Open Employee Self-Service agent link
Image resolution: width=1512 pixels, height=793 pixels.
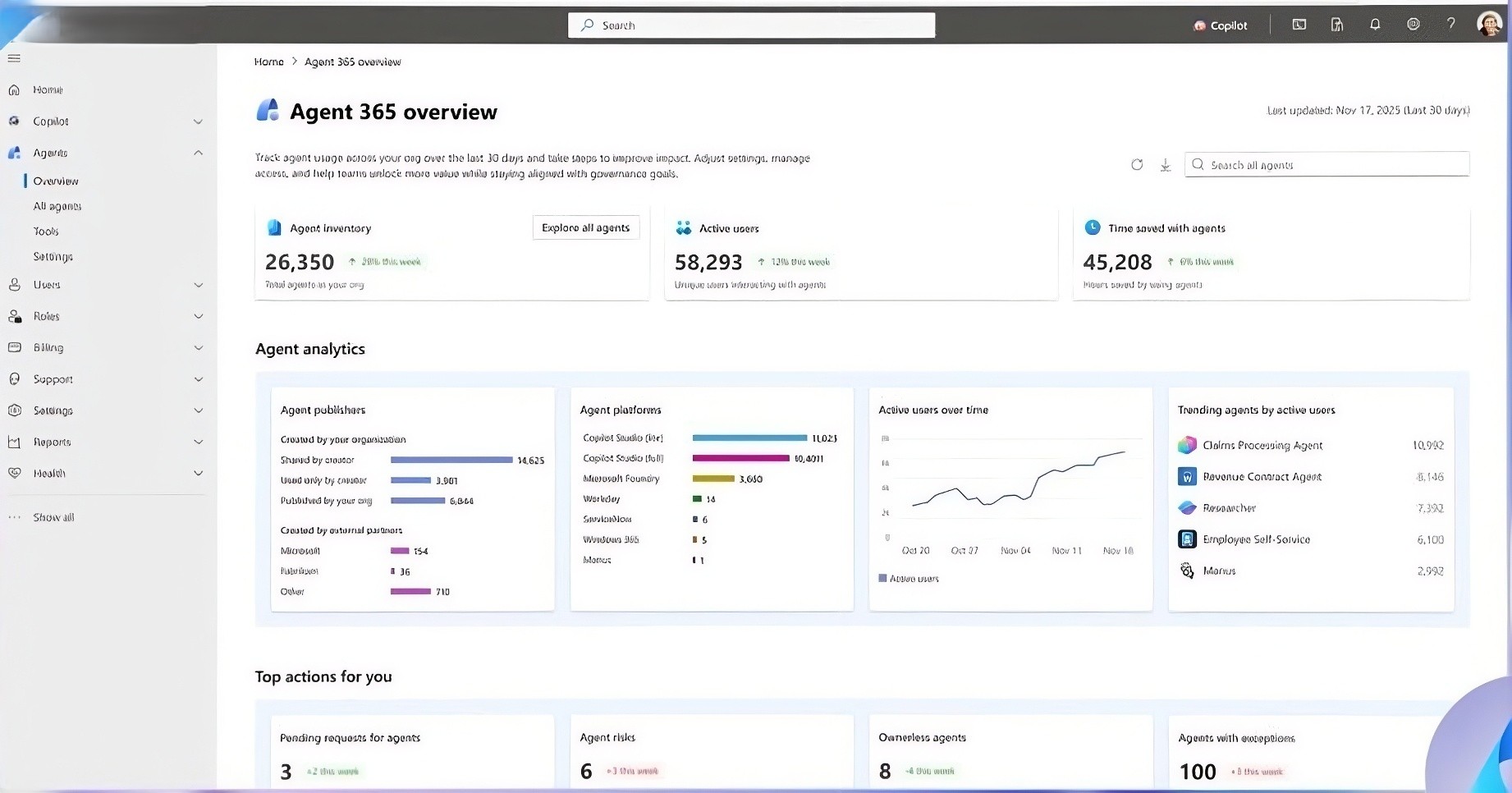coord(1257,539)
